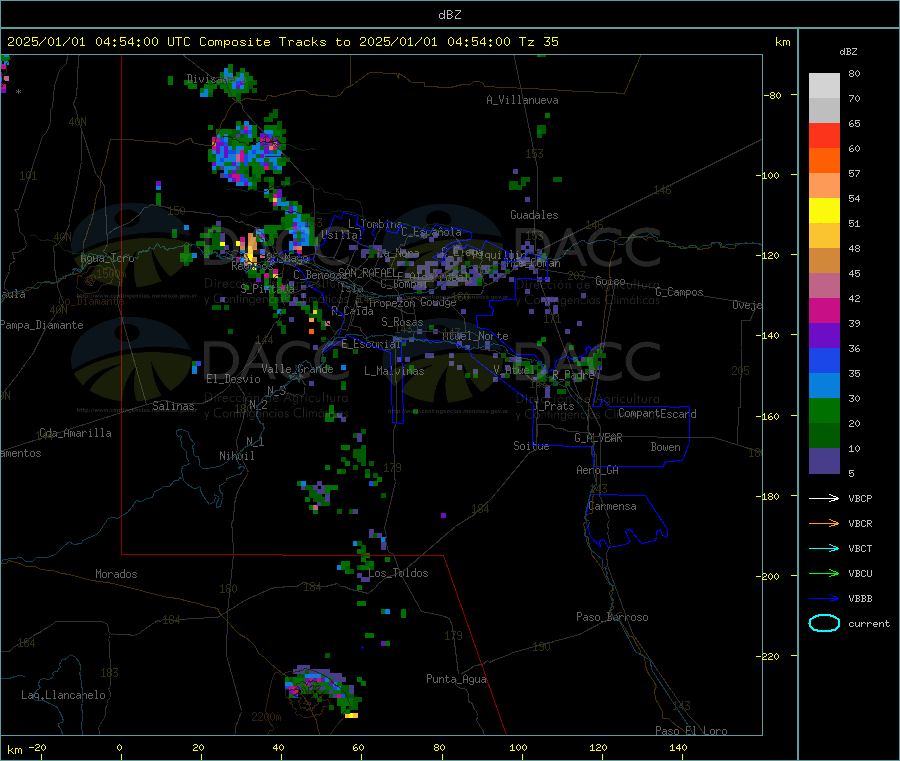Click the SAN_RAFAEL station label
The width and height of the screenshot is (900, 761).
click(x=367, y=272)
